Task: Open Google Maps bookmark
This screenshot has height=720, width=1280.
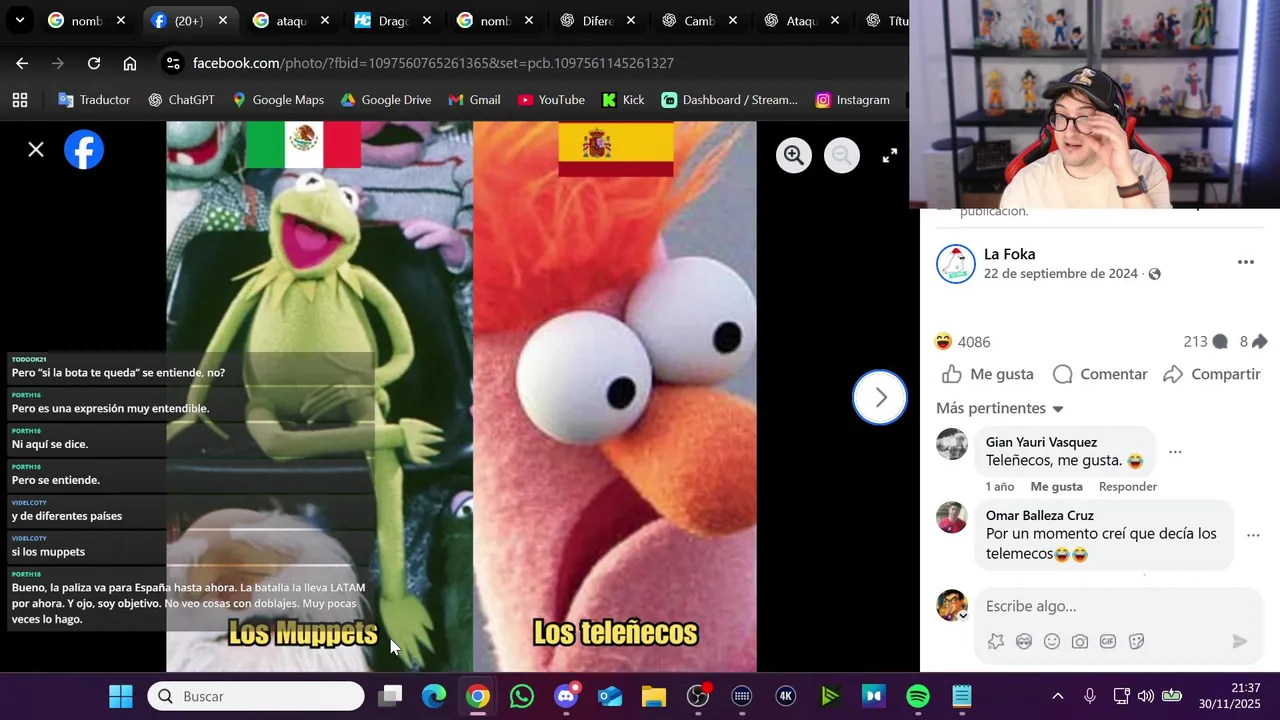Action: tap(278, 100)
